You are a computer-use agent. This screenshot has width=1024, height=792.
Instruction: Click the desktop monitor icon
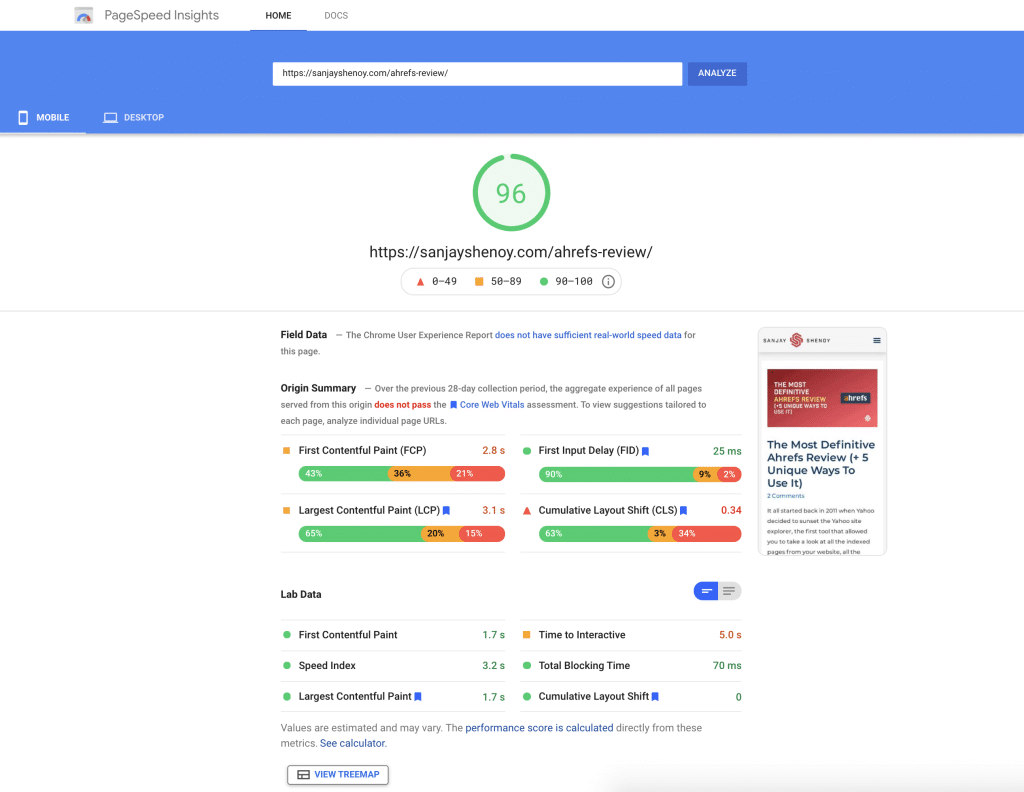(110, 118)
